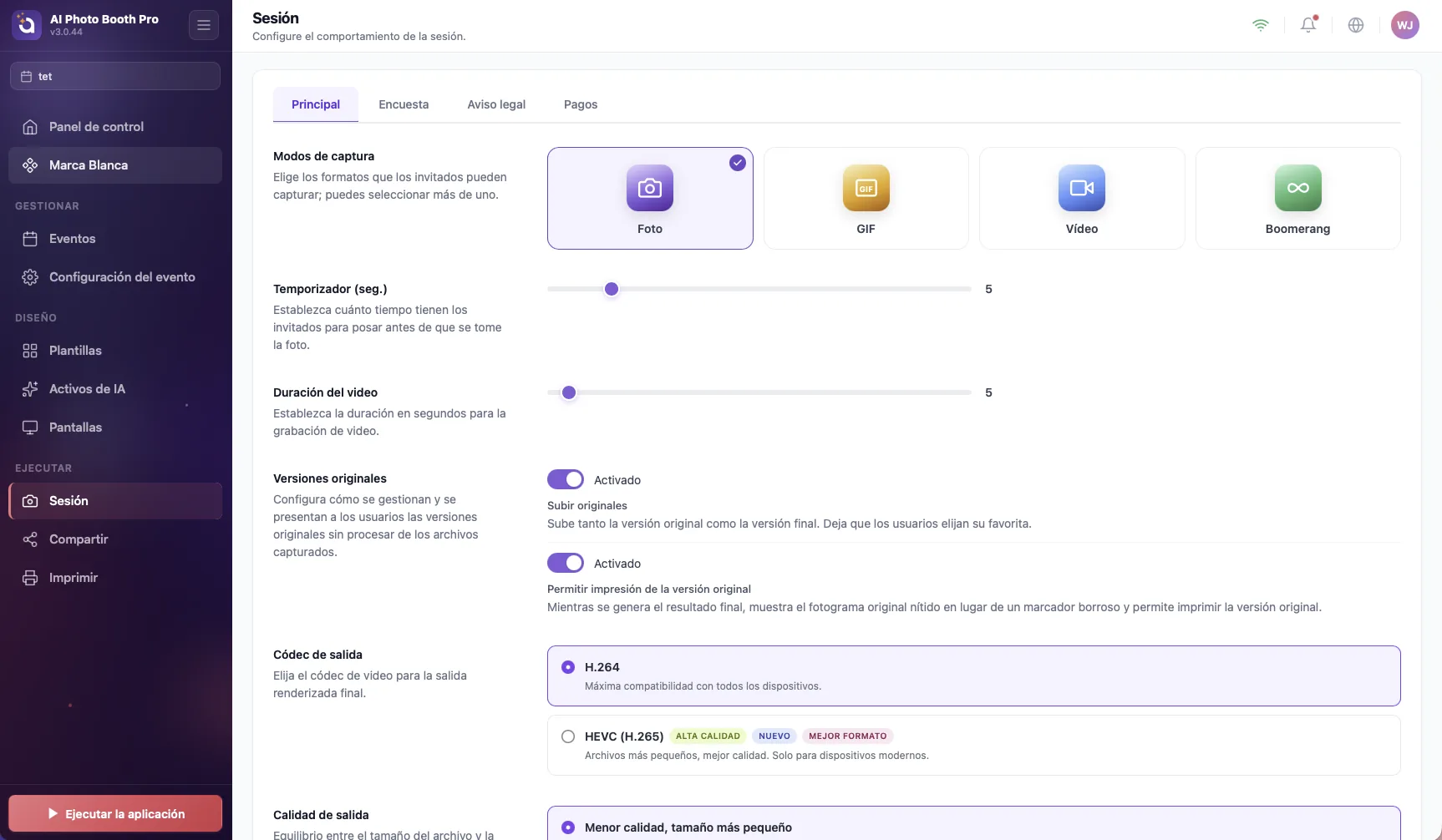Select the Foto capture mode card
Viewport: 1442px width, 840px height.
tap(650, 199)
